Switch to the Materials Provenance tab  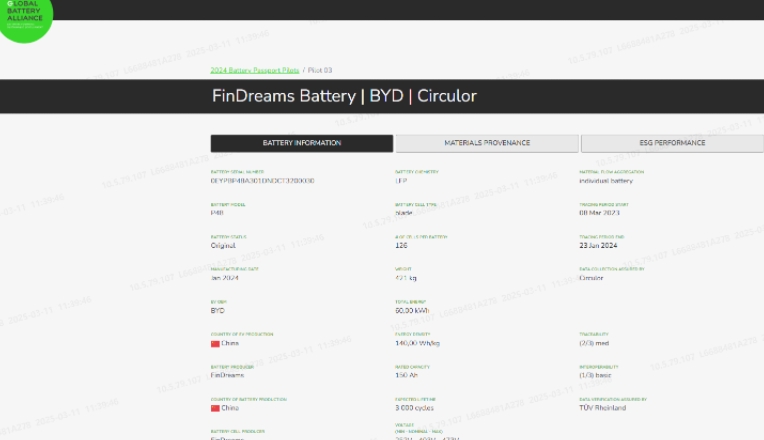487,143
